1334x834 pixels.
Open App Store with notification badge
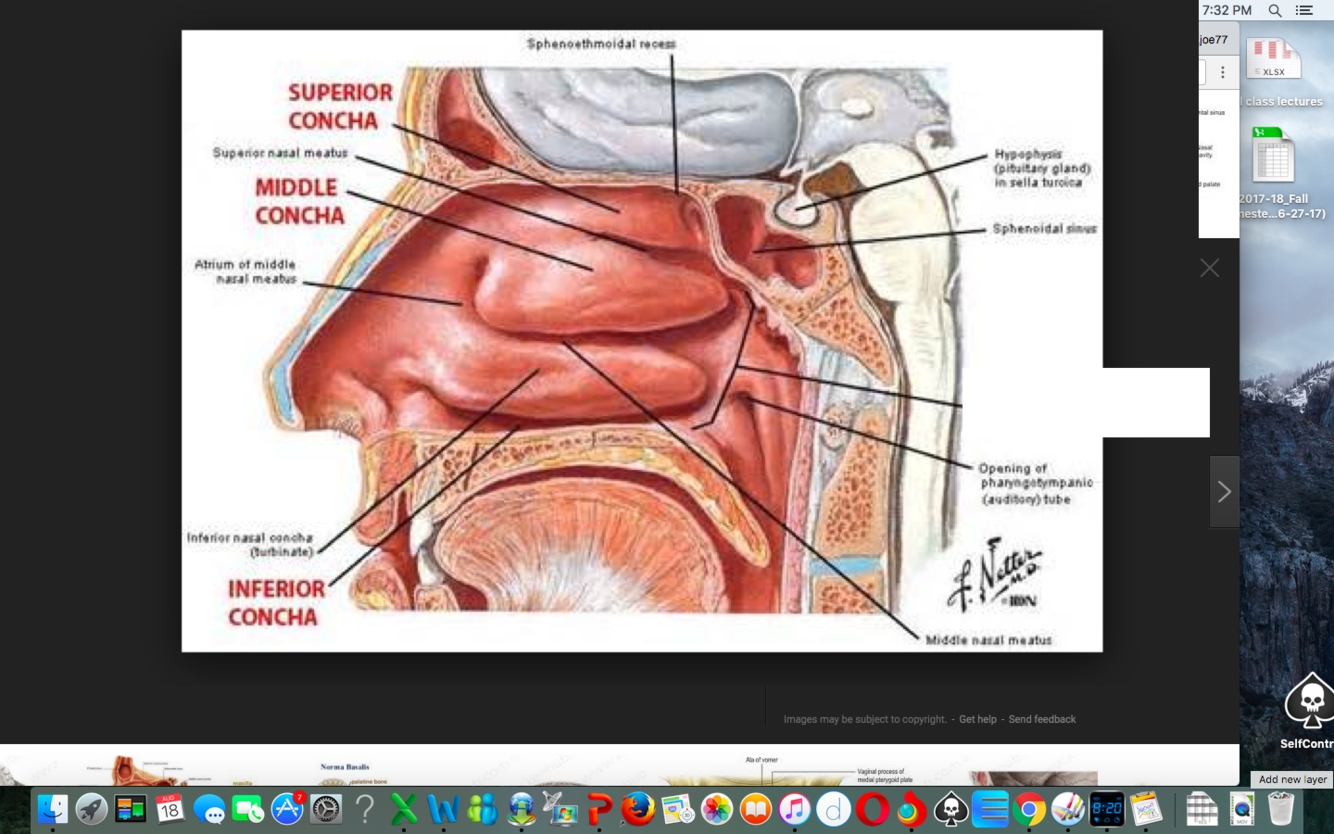[287, 808]
